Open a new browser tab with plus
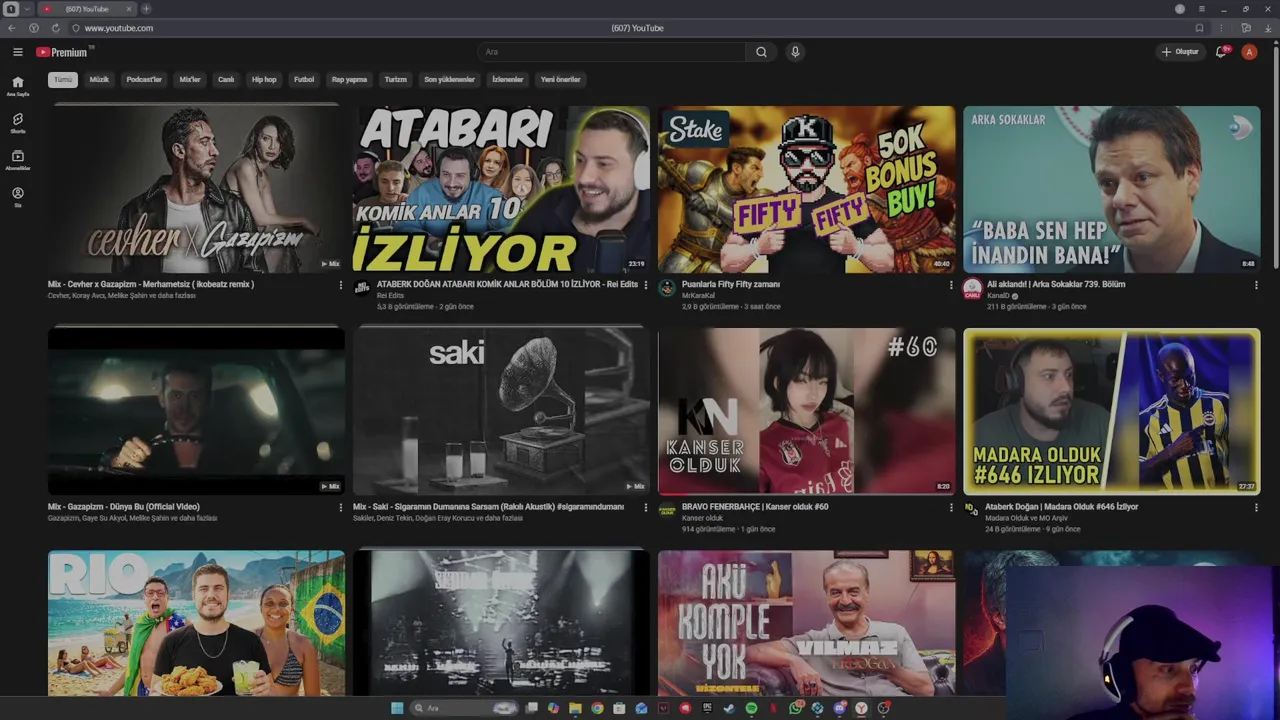This screenshot has width=1280, height=720. click(x=146, y=9)
